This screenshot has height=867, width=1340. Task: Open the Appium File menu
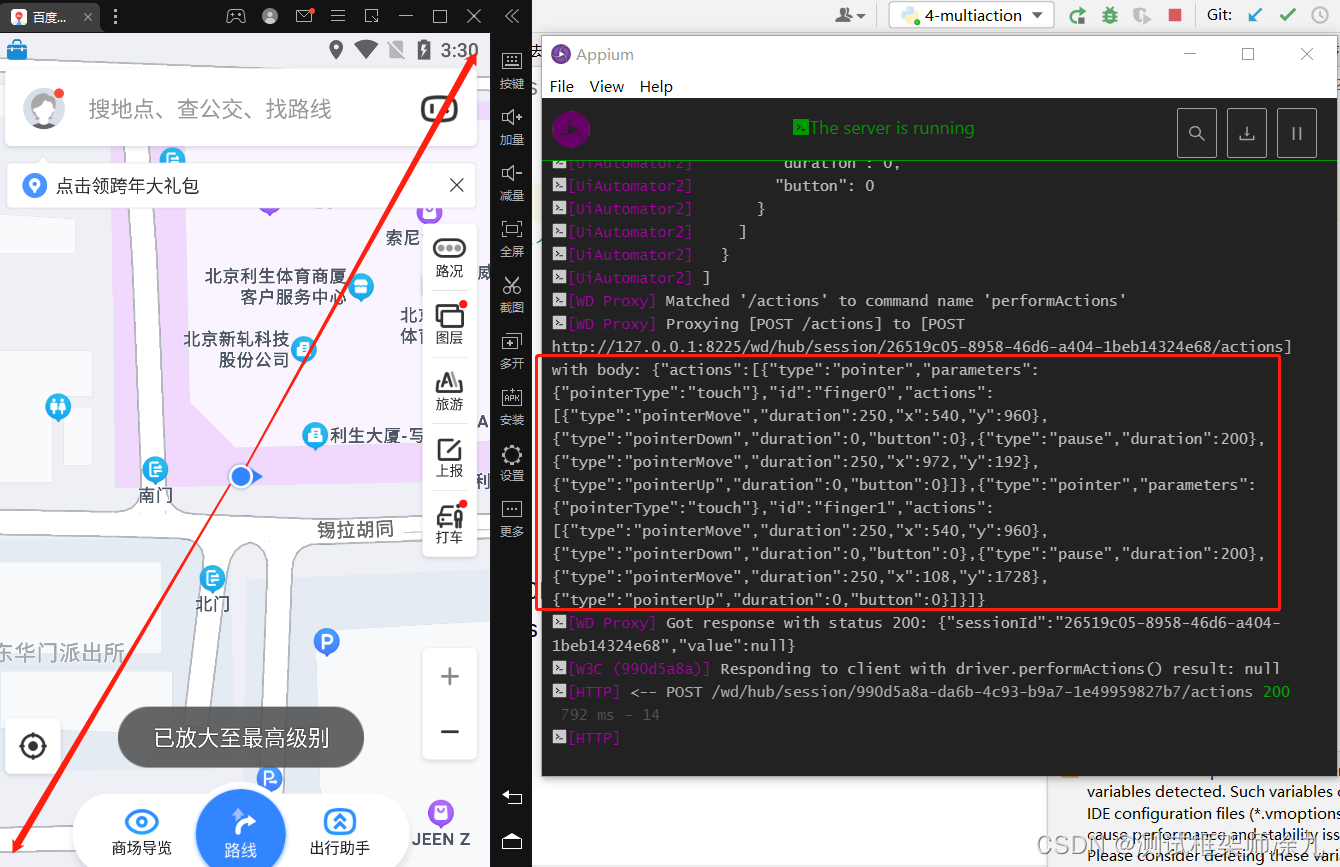click(x=562, y=87)
